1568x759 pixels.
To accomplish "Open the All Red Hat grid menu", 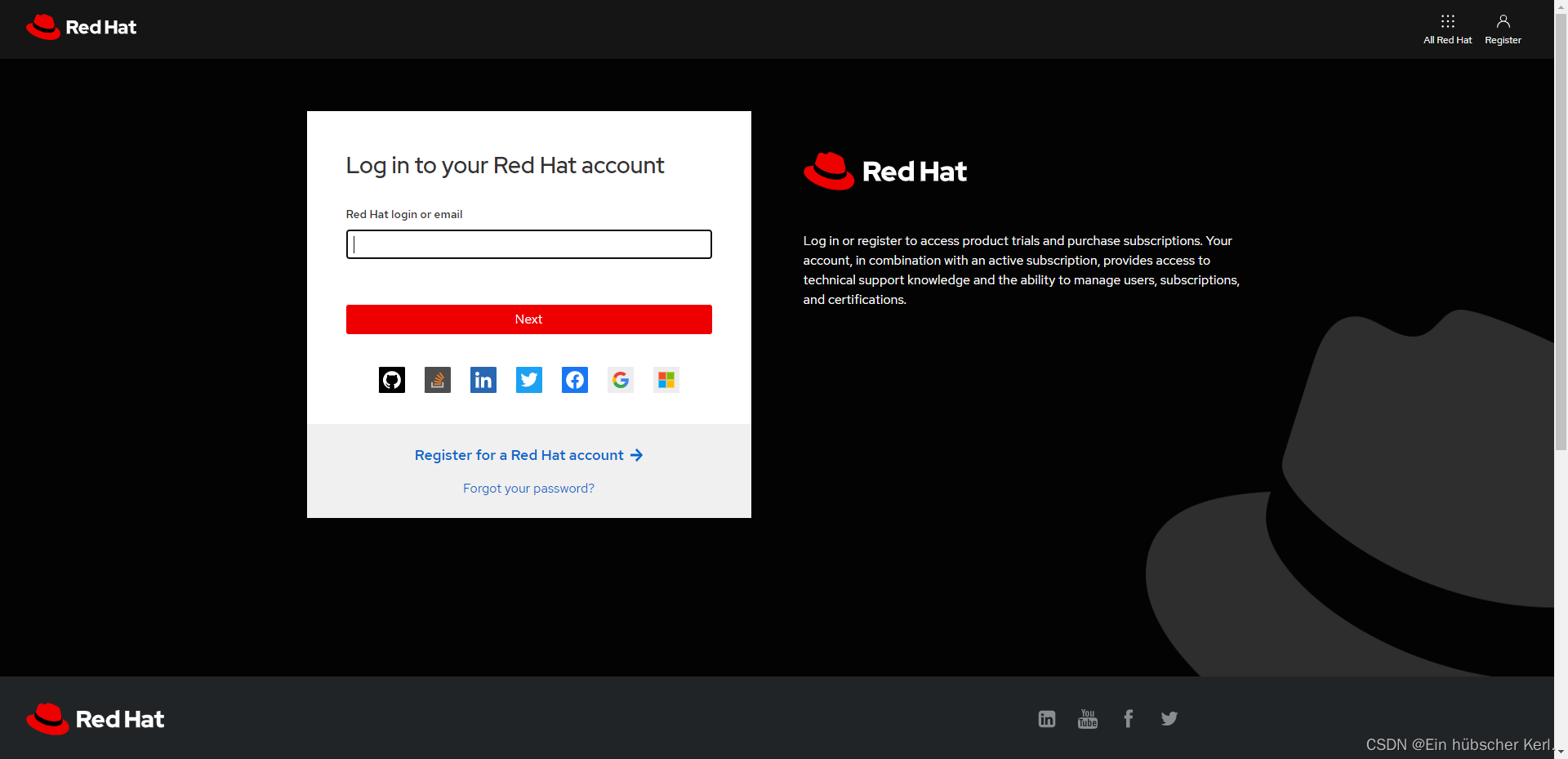I will 1447,29.
